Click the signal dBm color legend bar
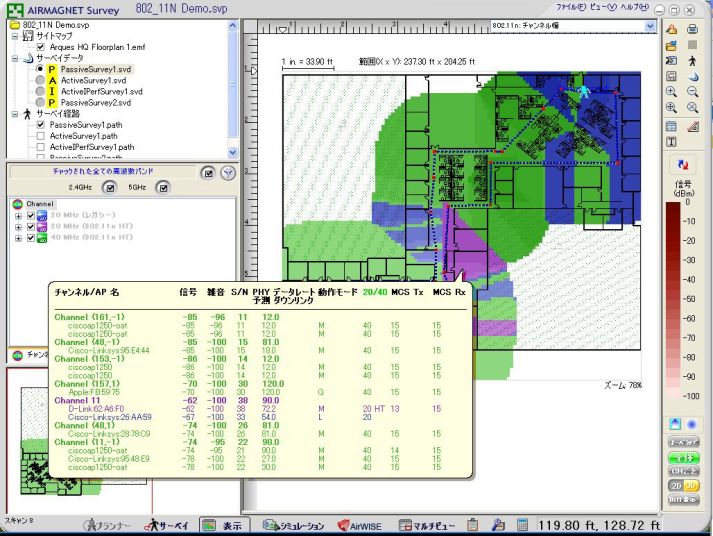This screenshot has width=713, height=536. pyautogui.click(x=673, y=300)
